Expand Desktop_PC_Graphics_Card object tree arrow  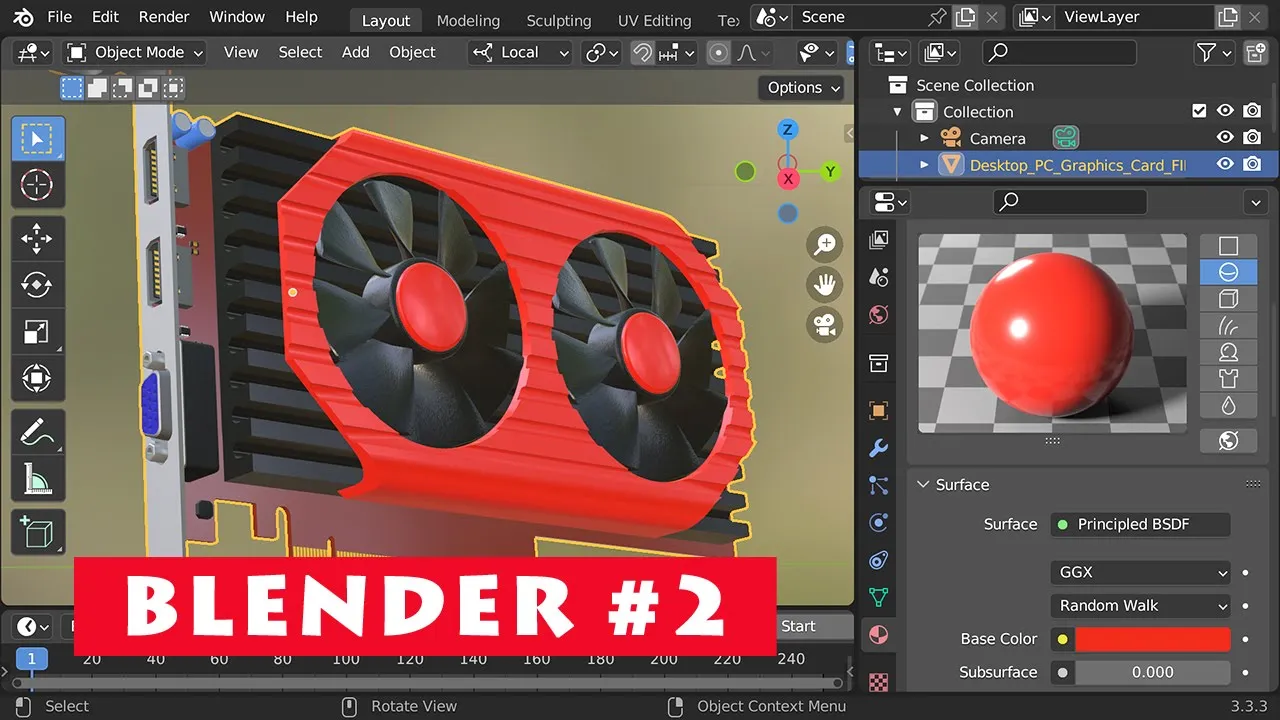pyautogui.click(x=924, y=165)
